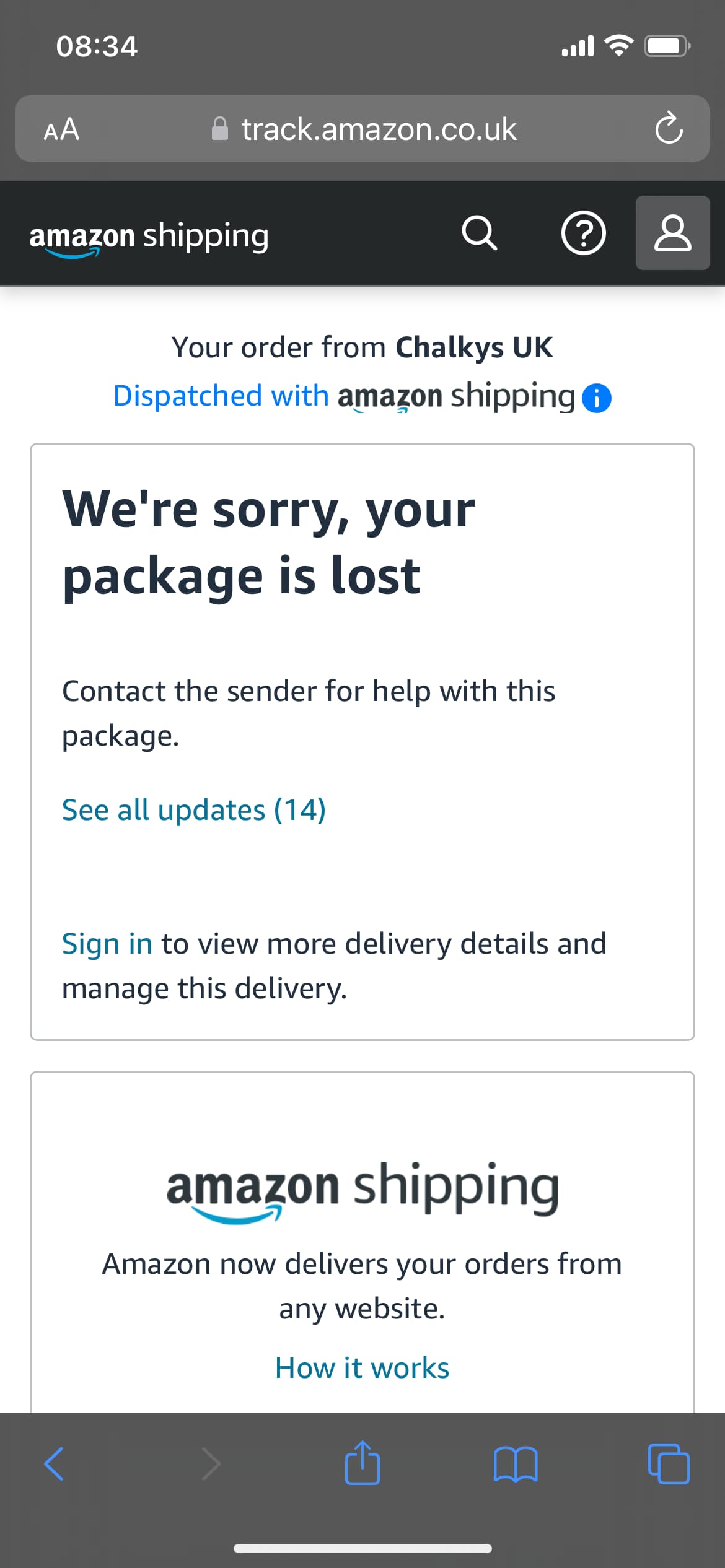725x1568 pixels.
Task: Expand See all updates (14)
Action: 194,810
